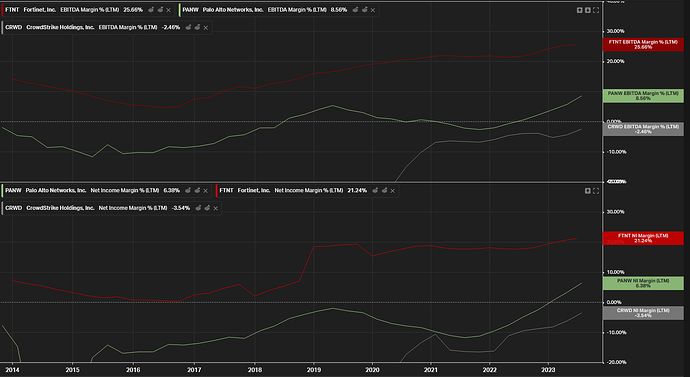Select the red FTNT EBITDA Margin 25.66% axis label
This screenshot has width=690, height=377.
click(x=643, y=44)
